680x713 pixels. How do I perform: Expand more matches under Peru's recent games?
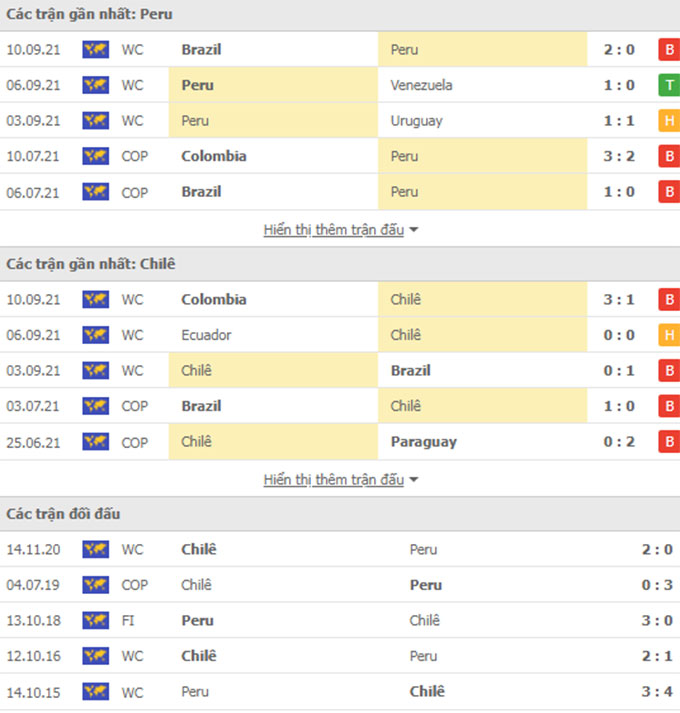click(x=341, y=230)
